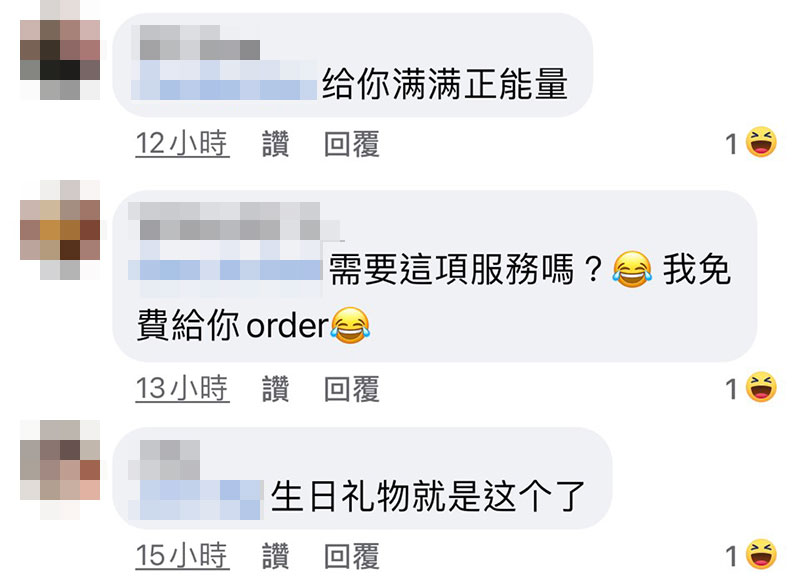Screen dimensions: 800x578
Task: Click the tagged name before 生日礼物就是这个了
Action: [195, 500]
